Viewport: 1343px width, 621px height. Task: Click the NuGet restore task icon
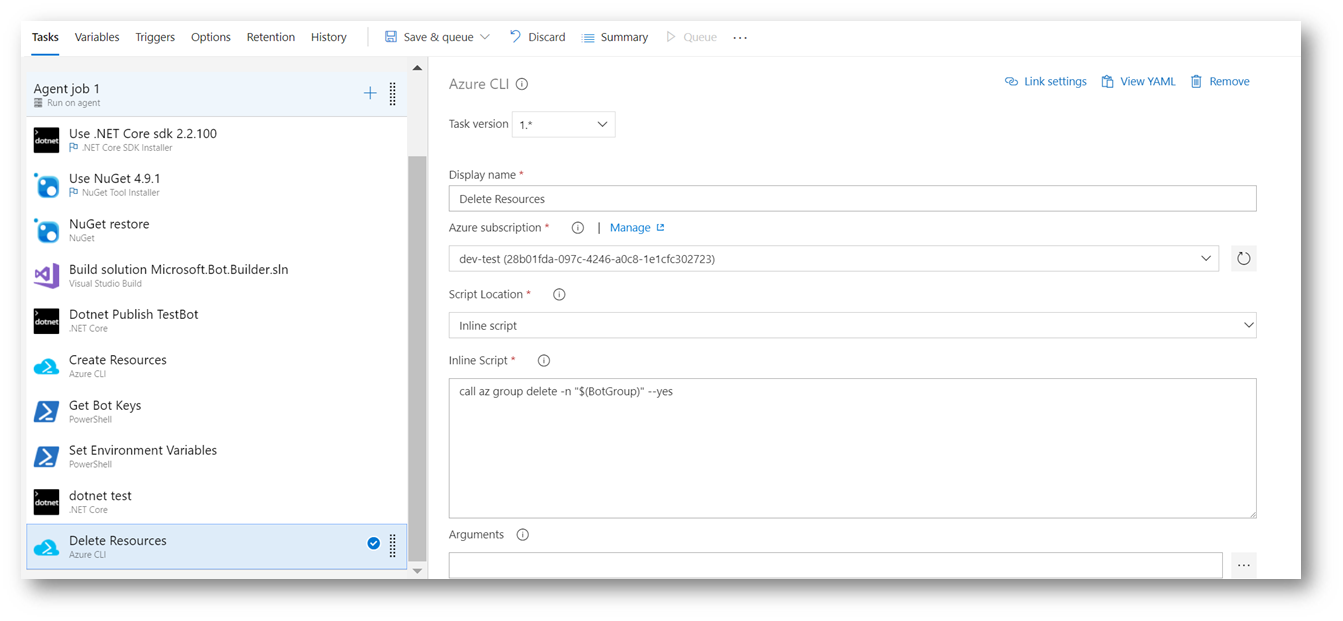pos(46,230)
